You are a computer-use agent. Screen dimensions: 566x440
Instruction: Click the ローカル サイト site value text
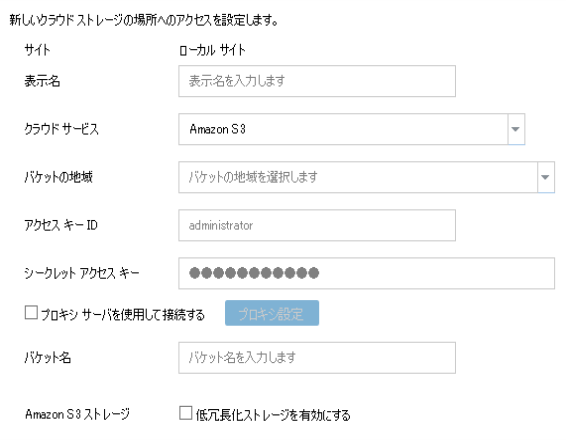click(212, 50)
